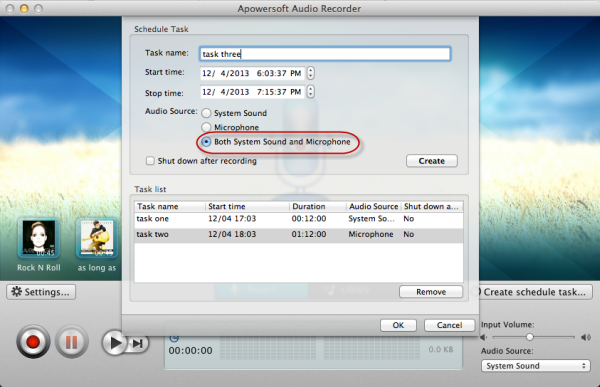Select the 'task two' row

coord(299,234)
